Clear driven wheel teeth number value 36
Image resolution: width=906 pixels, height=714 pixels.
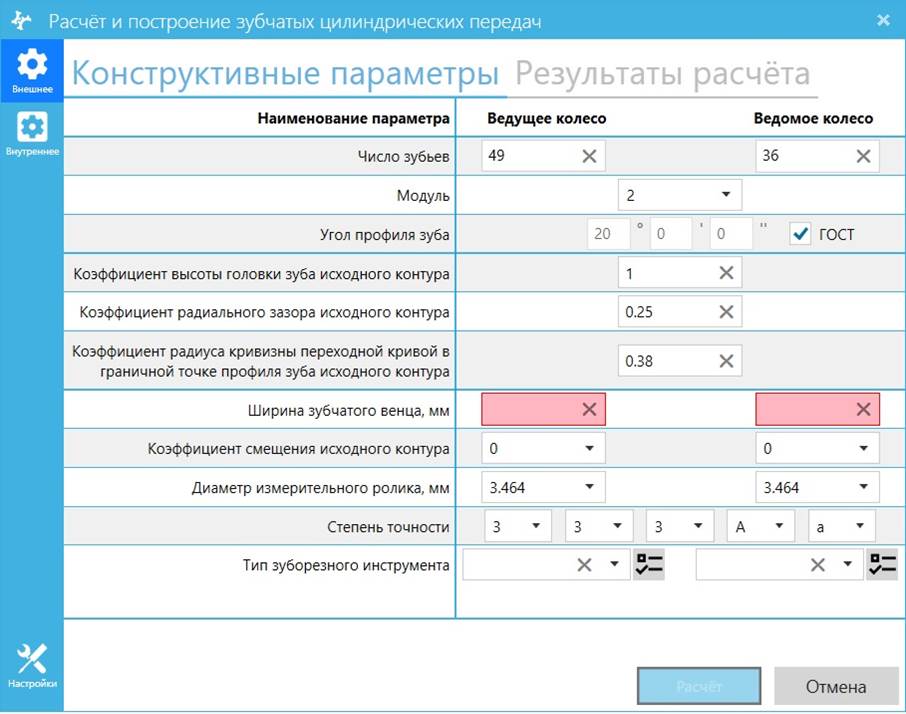[x=863, y=156]
